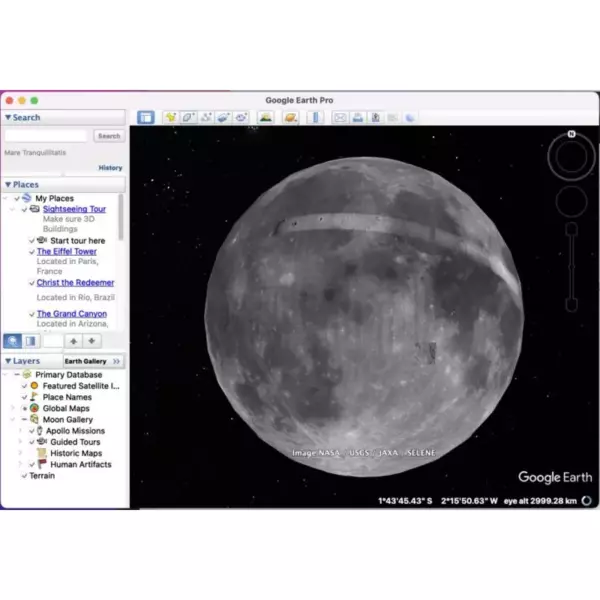Click the Record a Tour icon
The height and width of the screenshot is (600, 600).
[241, 117]
